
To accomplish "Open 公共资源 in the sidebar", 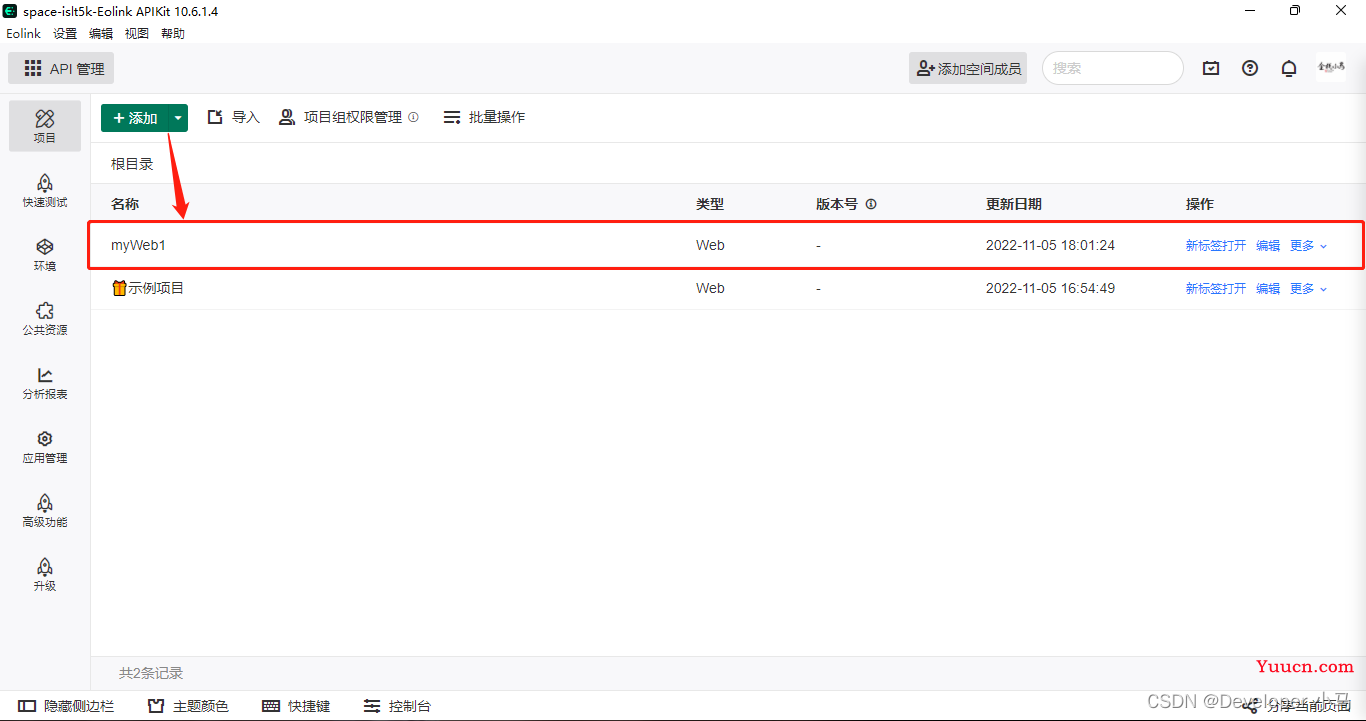I will (x=45, y=318).
